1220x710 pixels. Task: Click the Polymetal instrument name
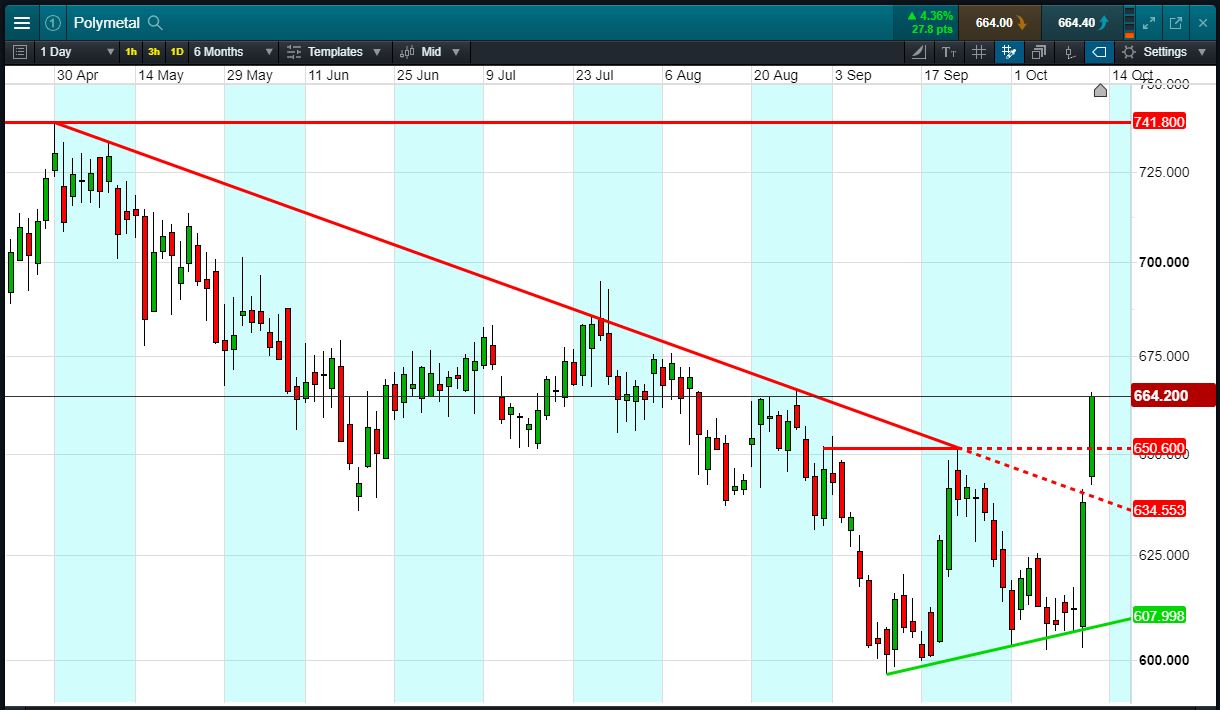(106, 22)
